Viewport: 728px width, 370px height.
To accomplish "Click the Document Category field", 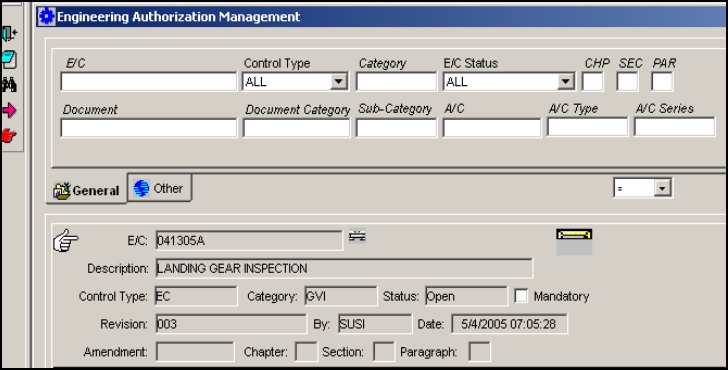I will [296, 128].
